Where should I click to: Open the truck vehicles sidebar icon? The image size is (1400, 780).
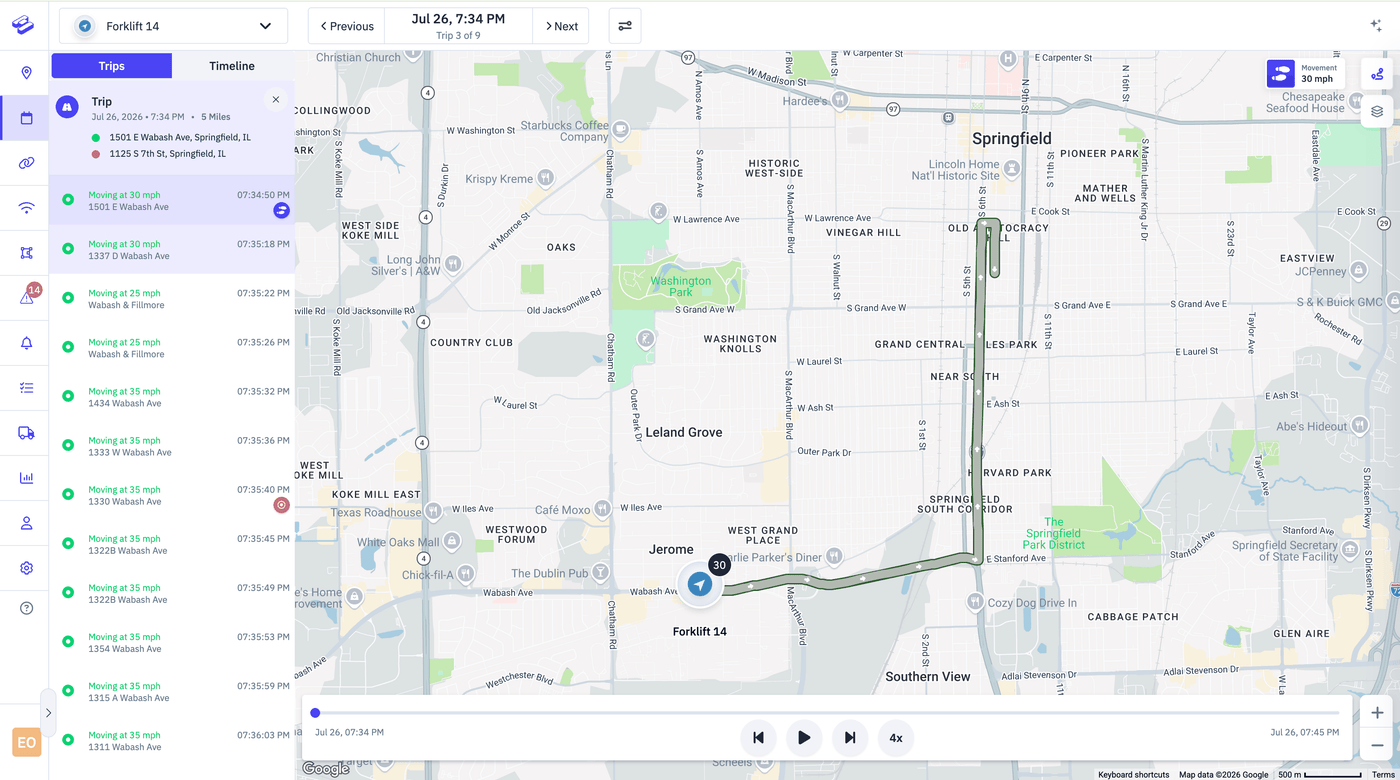26,433
